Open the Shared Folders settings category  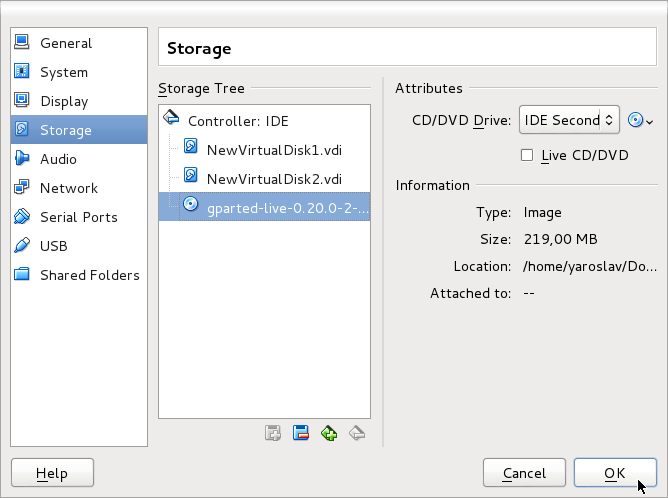89,275
